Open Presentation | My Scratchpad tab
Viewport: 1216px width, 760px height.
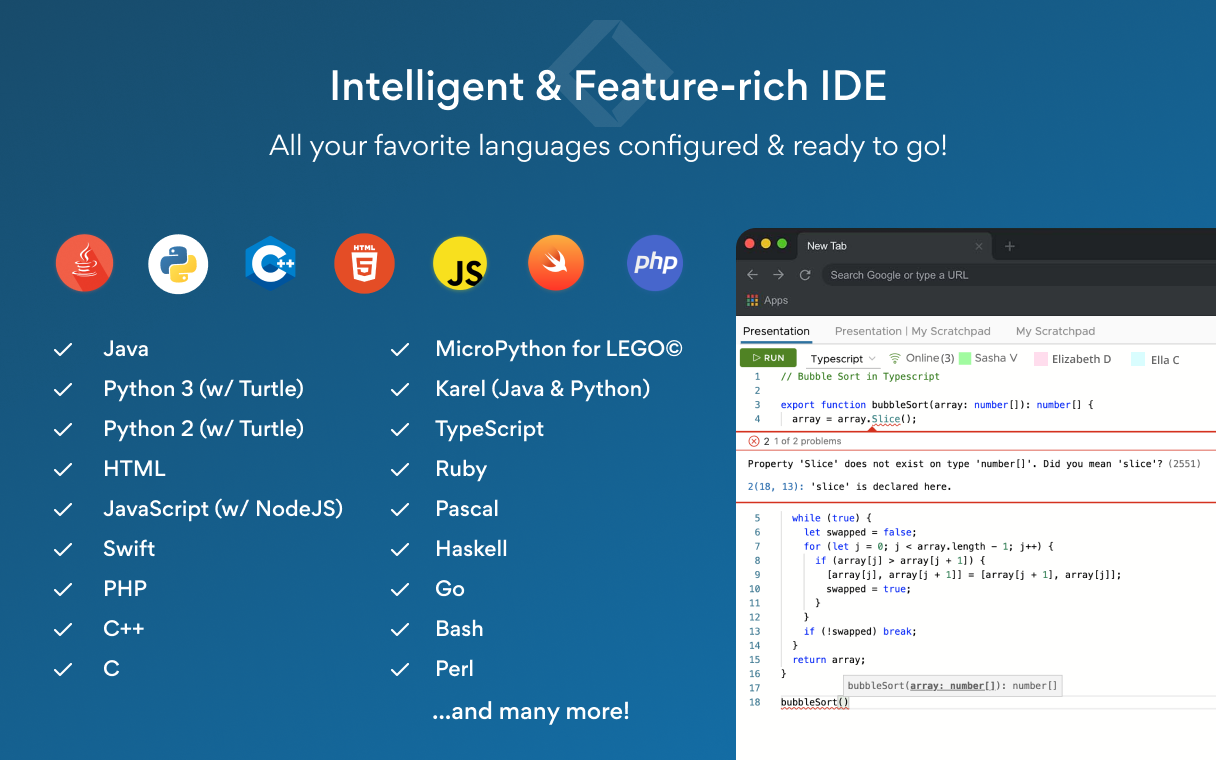click(912, 331)
